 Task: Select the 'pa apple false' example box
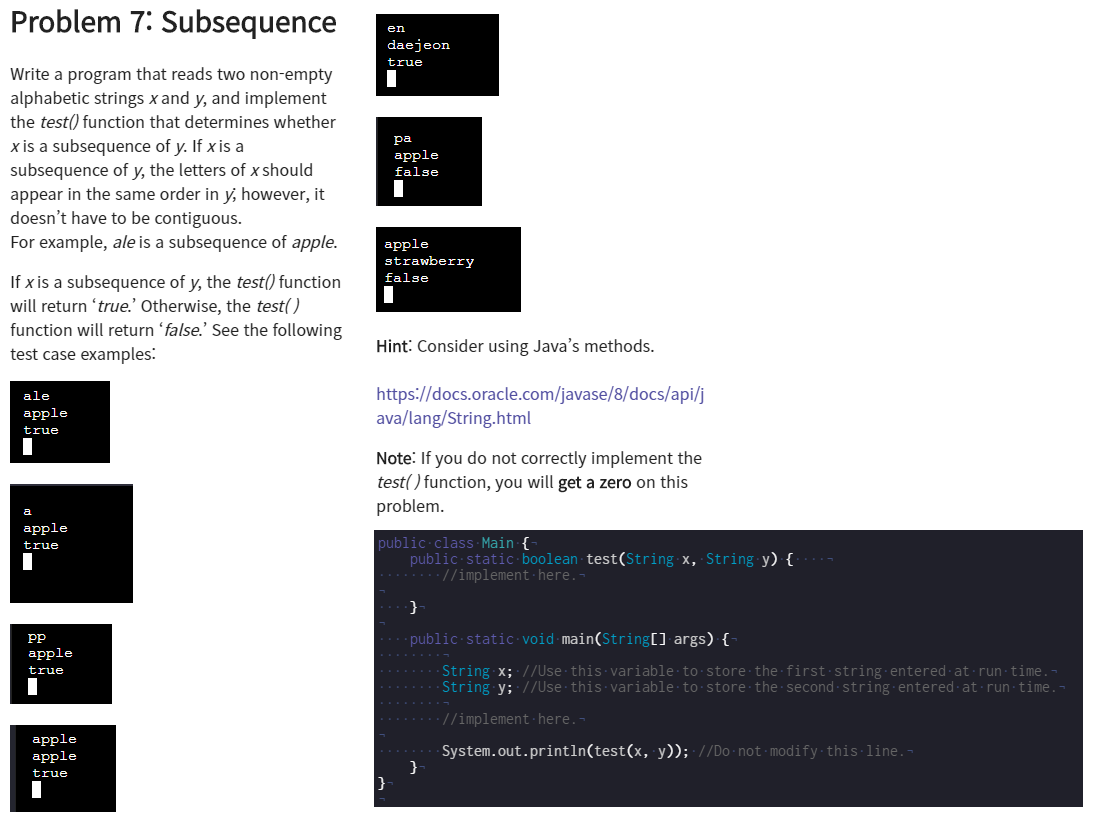pyautogui.click(x=428, y=160)
